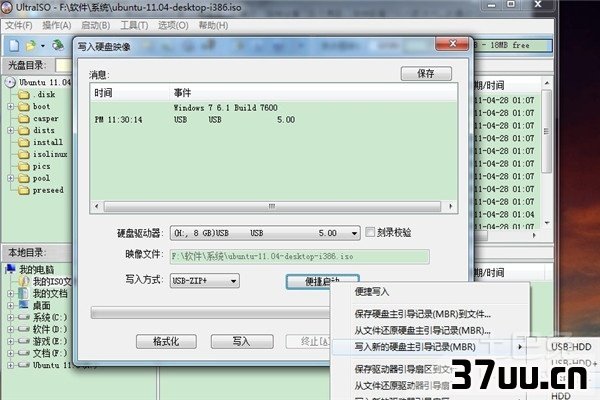Viewport: 600px width, 400px height.
Task: Open 写入新的硬盘主引导记录(MBR) submenu
Action: (x=428, y=347)
